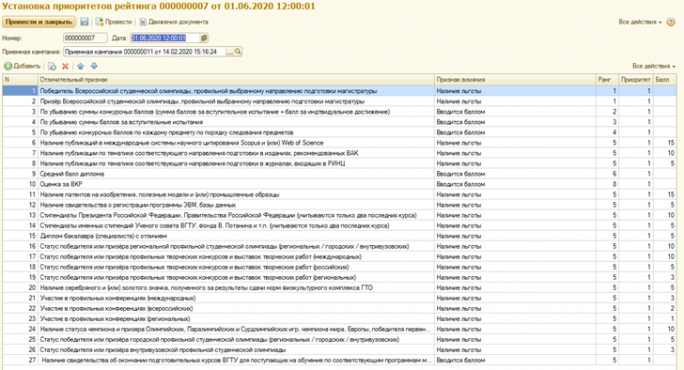This screenshot has width=684, height=370.
Task: Select row 'Наличие патентов на изобретения'
Action: click(x=339, y=195)
